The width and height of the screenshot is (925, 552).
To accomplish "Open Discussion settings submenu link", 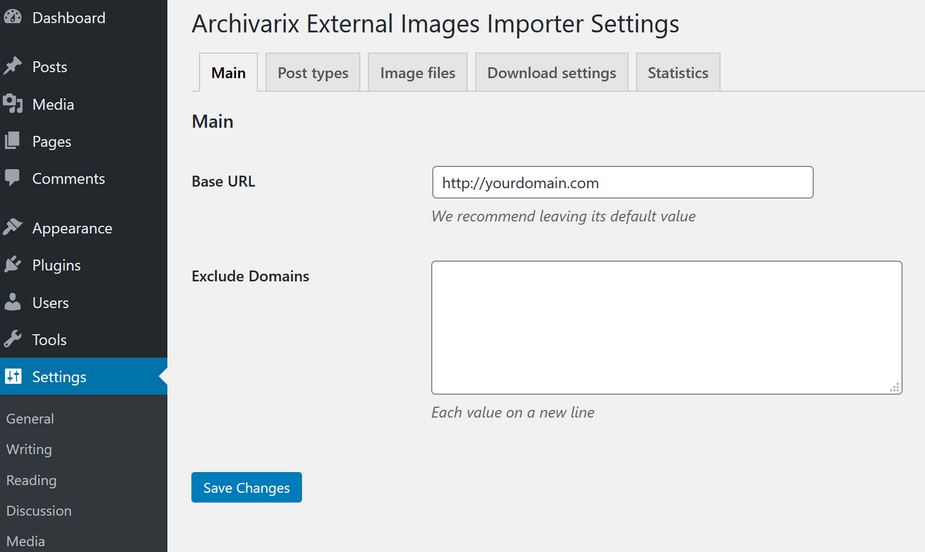I will coord(39,511).
